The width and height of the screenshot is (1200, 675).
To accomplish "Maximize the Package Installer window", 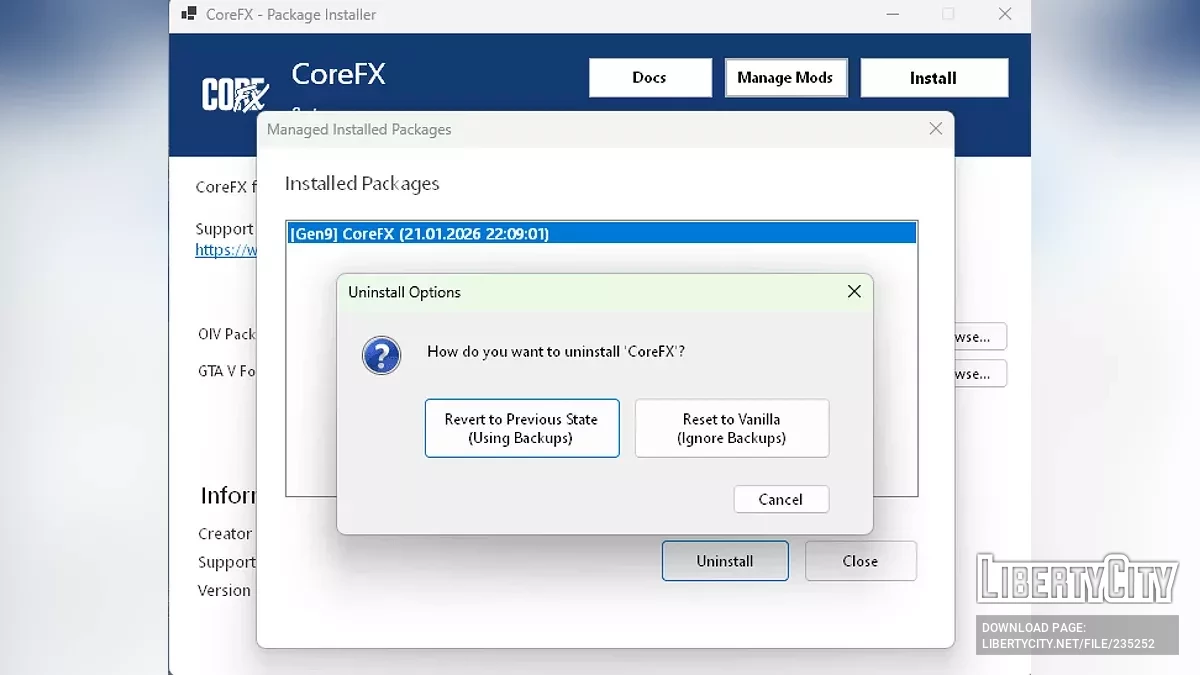I will click(948, 14).
